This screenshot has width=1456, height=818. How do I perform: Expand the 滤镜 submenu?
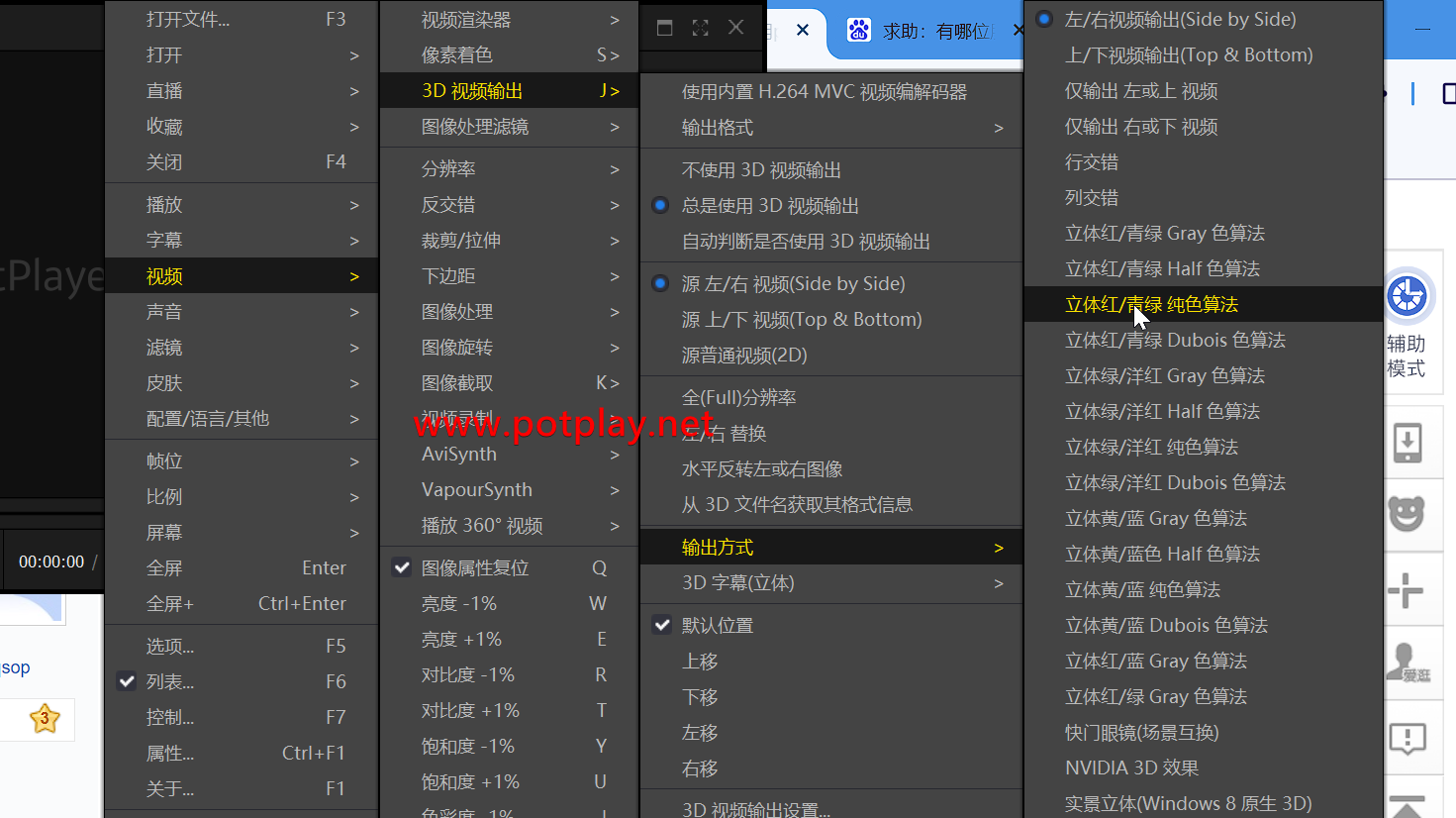tap(242, 348)
